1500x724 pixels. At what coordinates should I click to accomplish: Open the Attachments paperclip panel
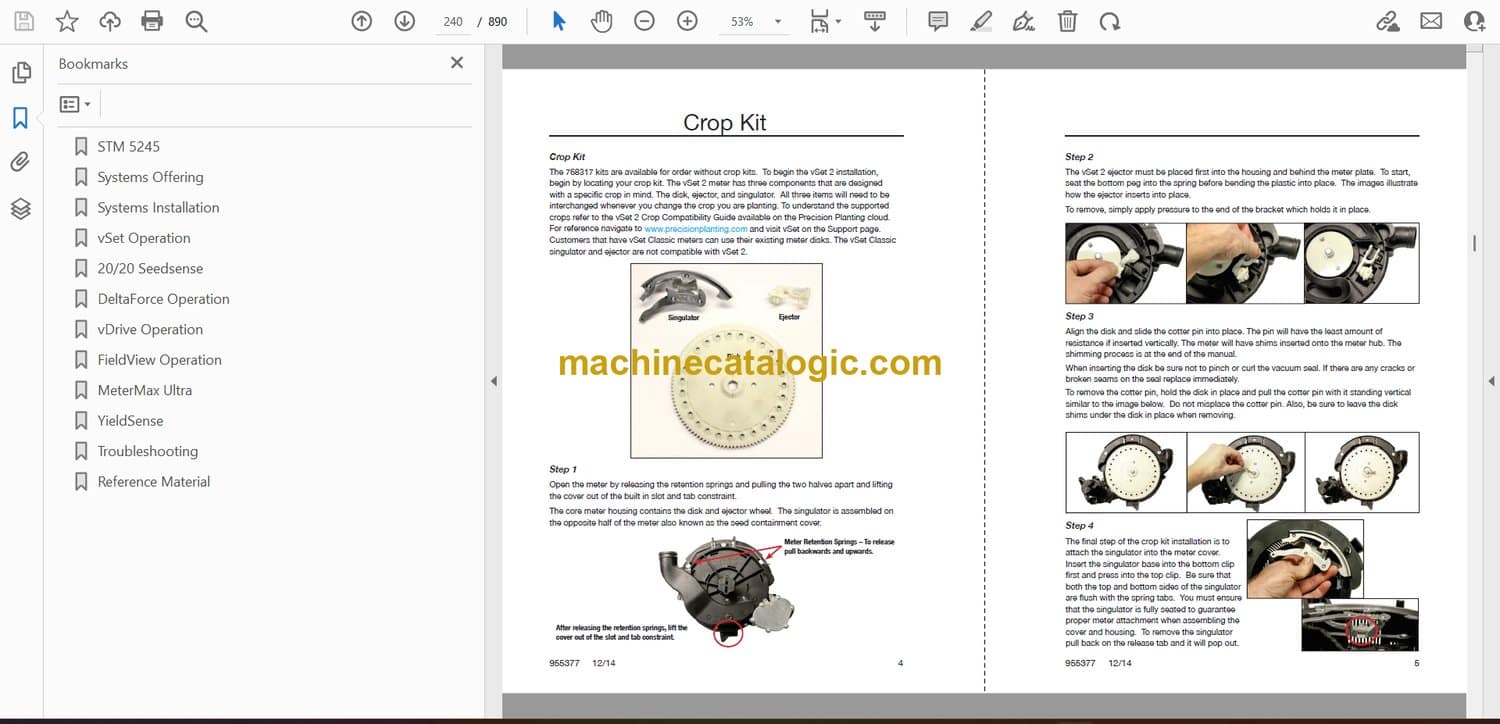(x=21, y=163)
